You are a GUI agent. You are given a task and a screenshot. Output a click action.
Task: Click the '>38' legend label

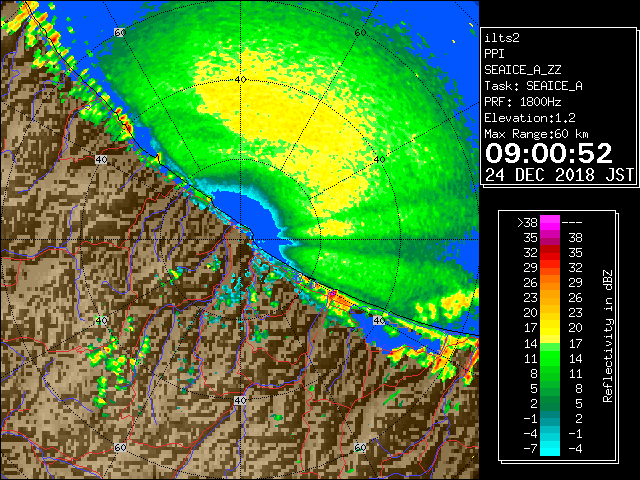point(527,223)
